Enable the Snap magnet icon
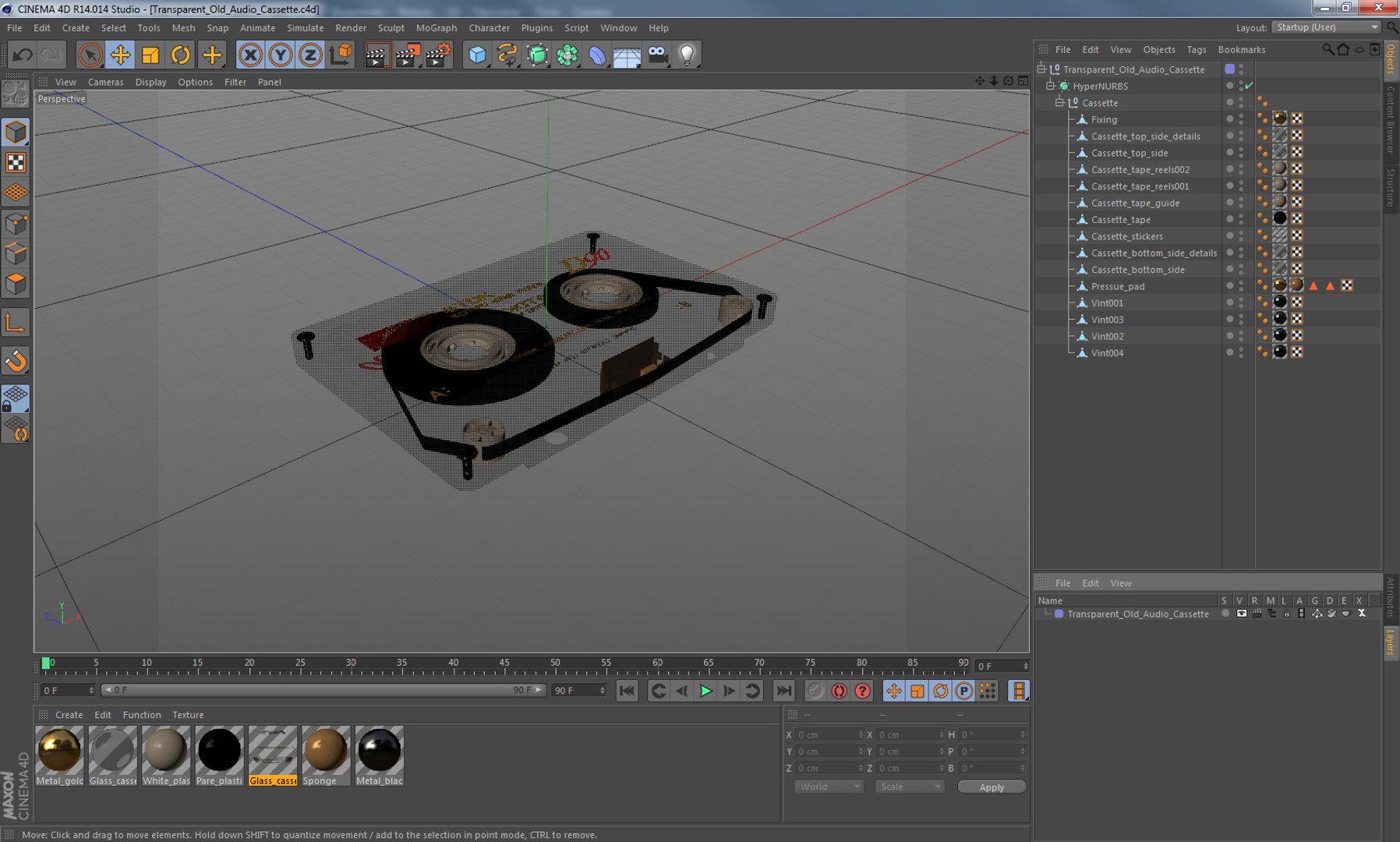 pyautogui.click(x=16, y=361)
